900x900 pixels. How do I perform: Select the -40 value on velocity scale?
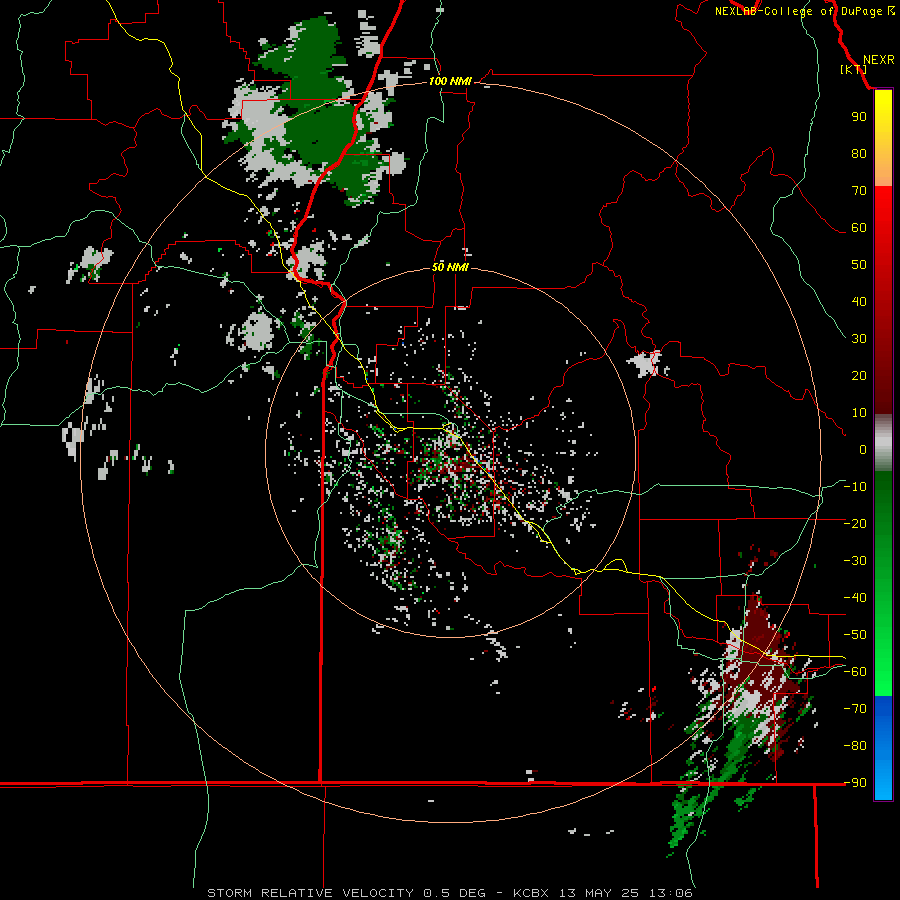[x=855, y=598]
